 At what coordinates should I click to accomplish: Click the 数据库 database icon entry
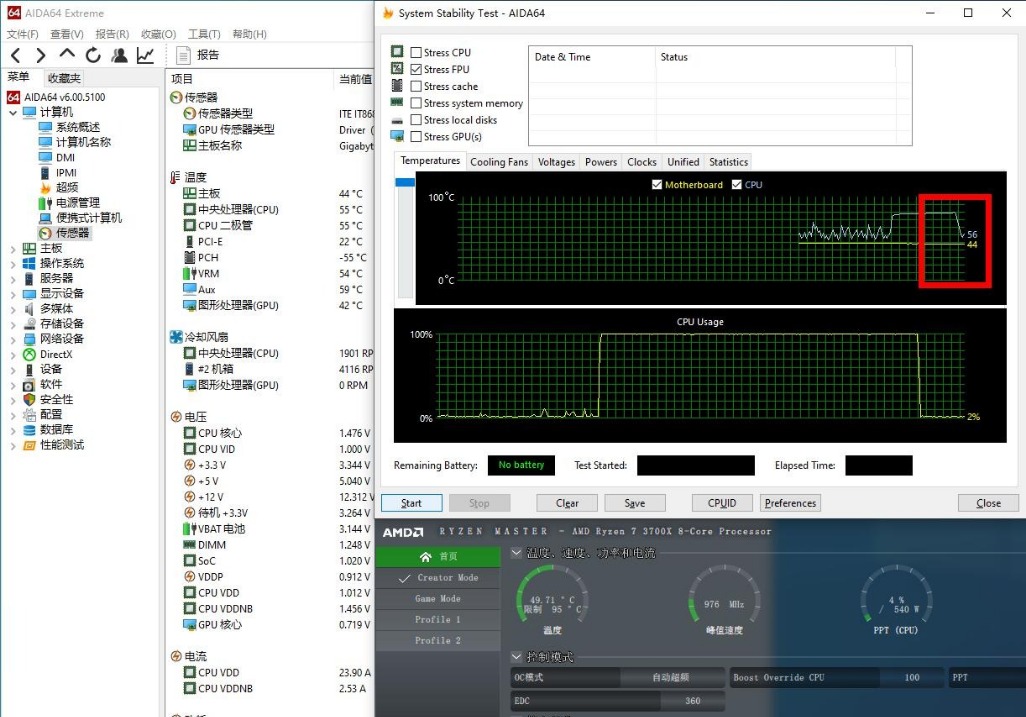29,430
